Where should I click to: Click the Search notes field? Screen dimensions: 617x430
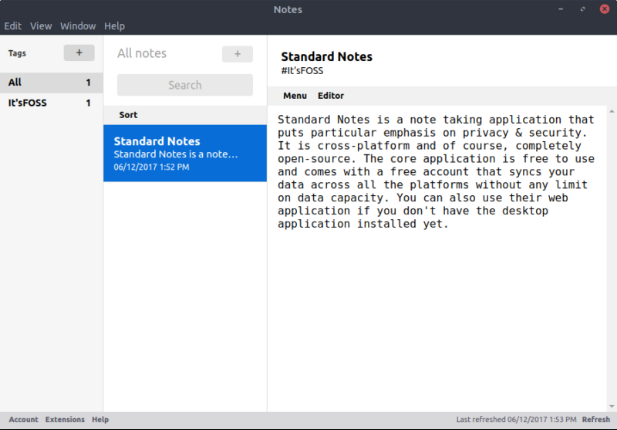pyautogui.click(x=185, y=85)
